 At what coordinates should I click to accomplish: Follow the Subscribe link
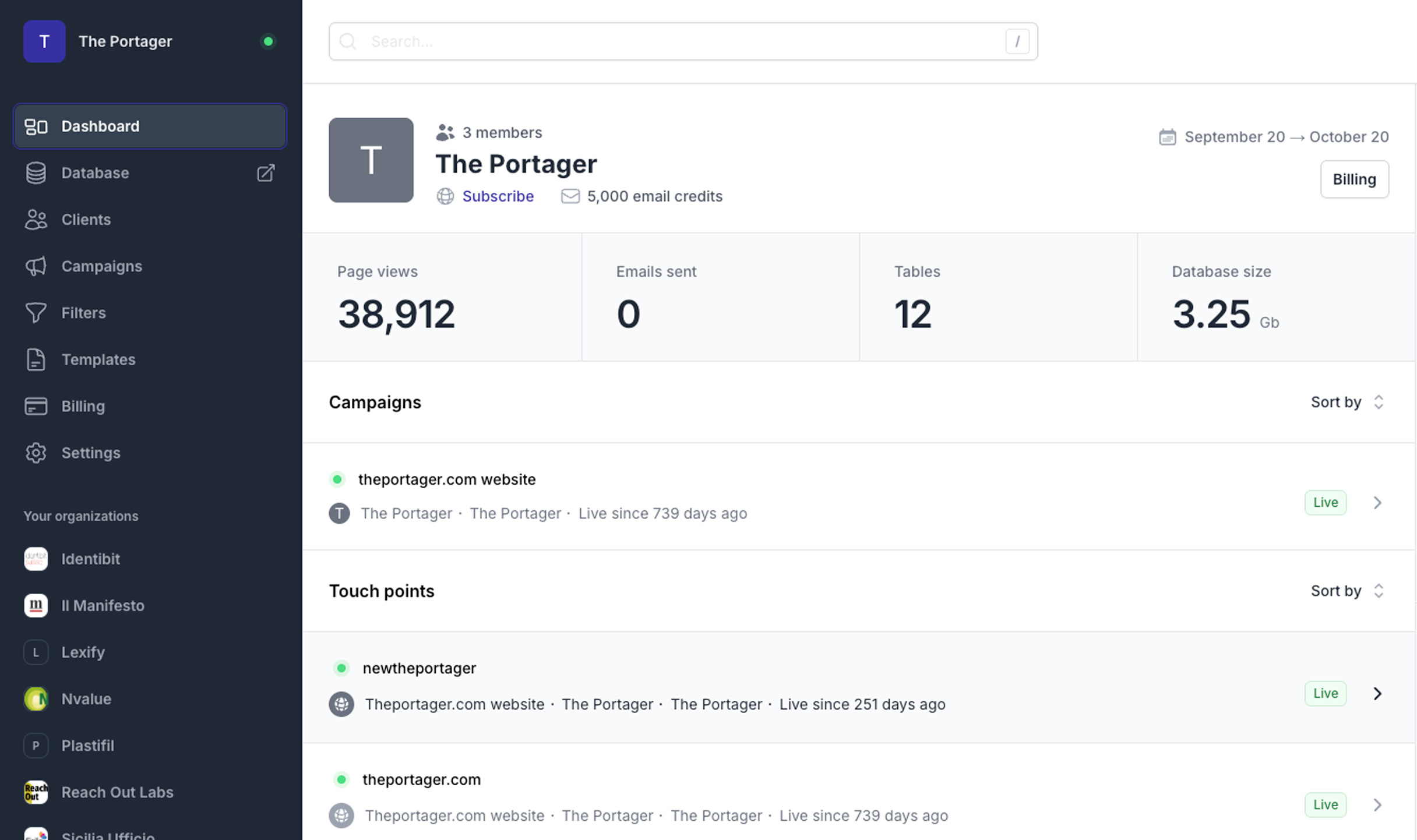click(498, 196)
